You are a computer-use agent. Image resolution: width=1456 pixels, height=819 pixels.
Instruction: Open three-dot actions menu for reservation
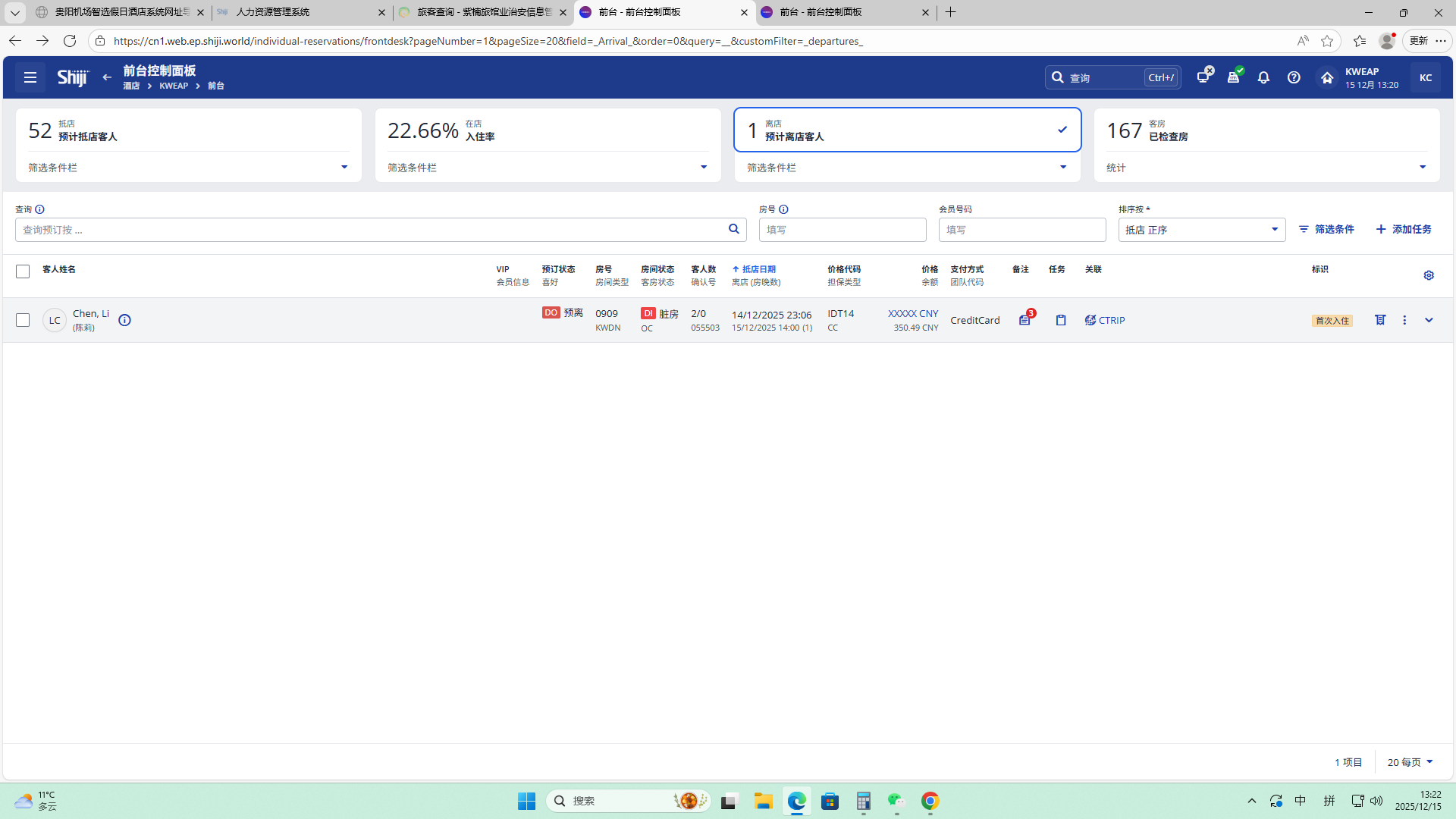click(1404, 320)
